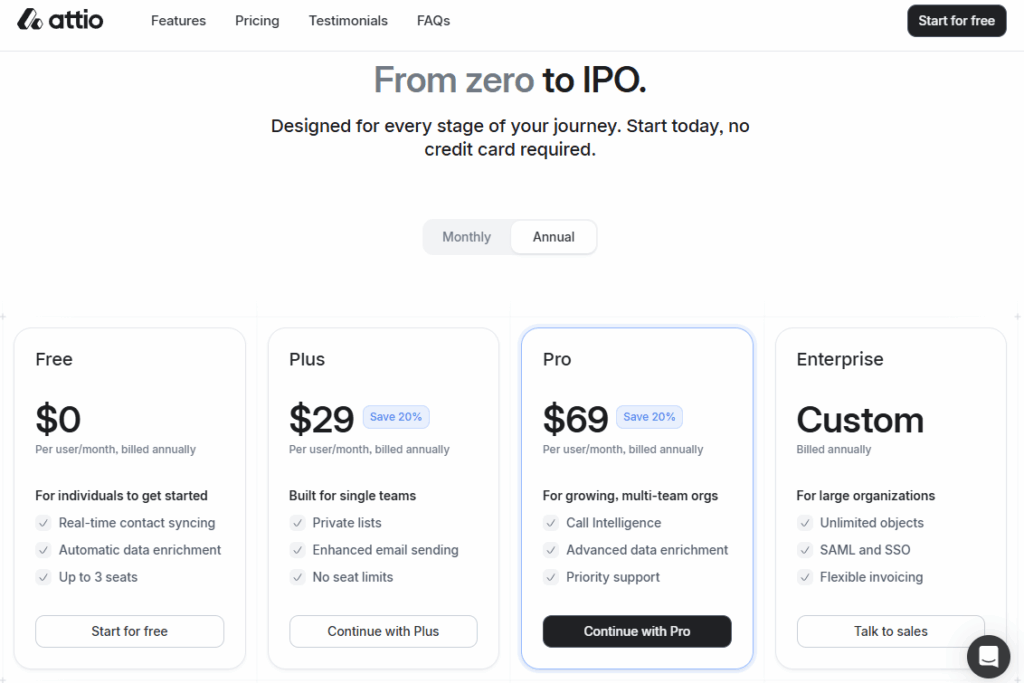The width and height of the screenshot is (1024, 683).
Task: Open the chat support widget
Action: point(988,657)
